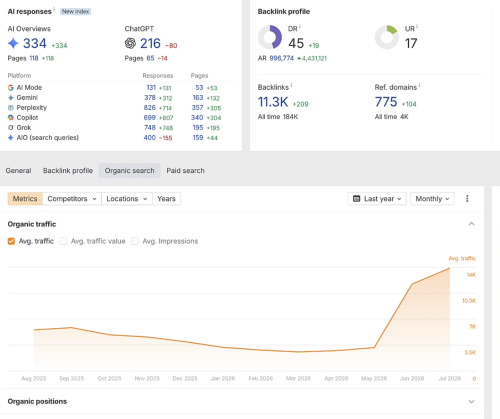500x419 pixels.
Task: Switch to the Paid search tab
Action: pos(186,171)
